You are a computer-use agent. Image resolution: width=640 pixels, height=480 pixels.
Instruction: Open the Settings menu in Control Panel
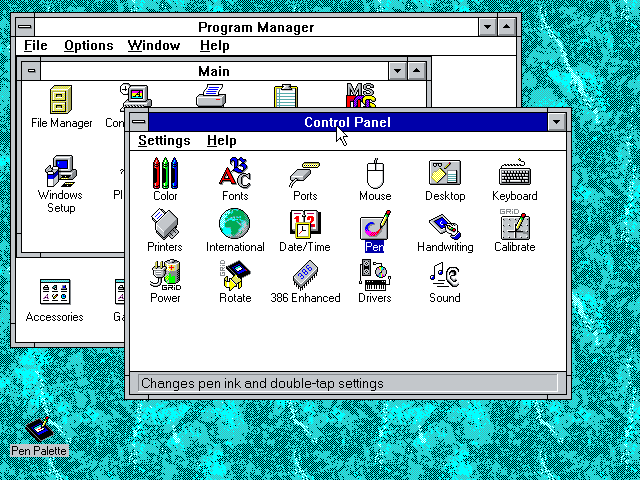click(x=164, y=140)
